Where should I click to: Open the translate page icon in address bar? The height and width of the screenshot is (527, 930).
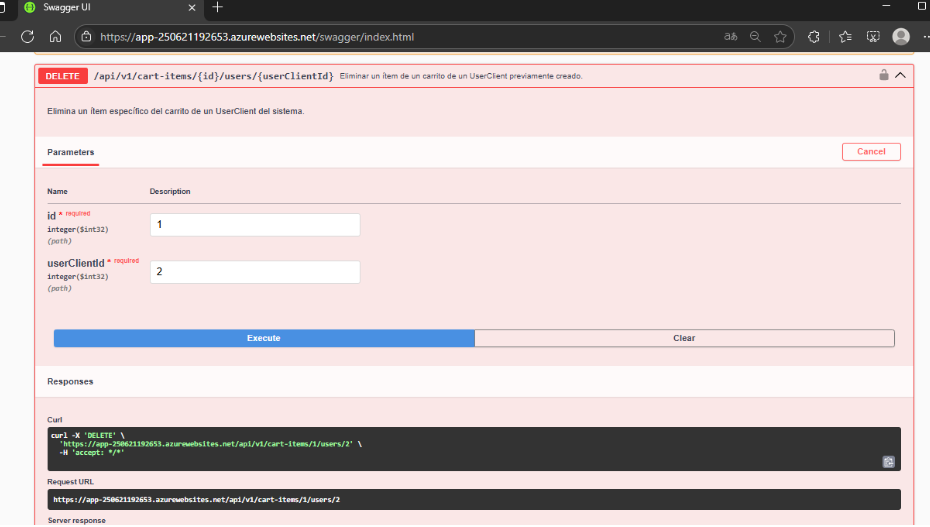pyautogui.click(x=730, y=37)
